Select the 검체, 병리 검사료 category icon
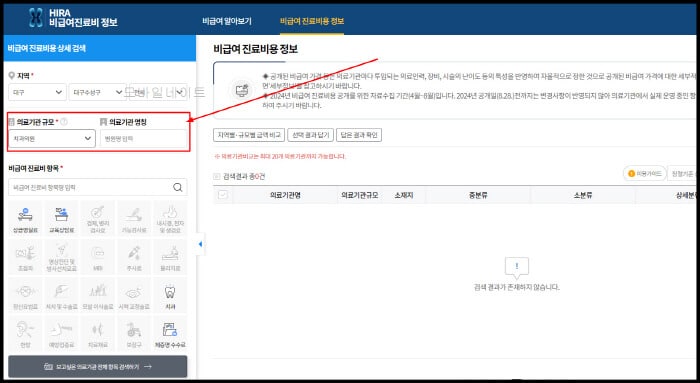Screen dimensions: 700x383 point(98,219)
